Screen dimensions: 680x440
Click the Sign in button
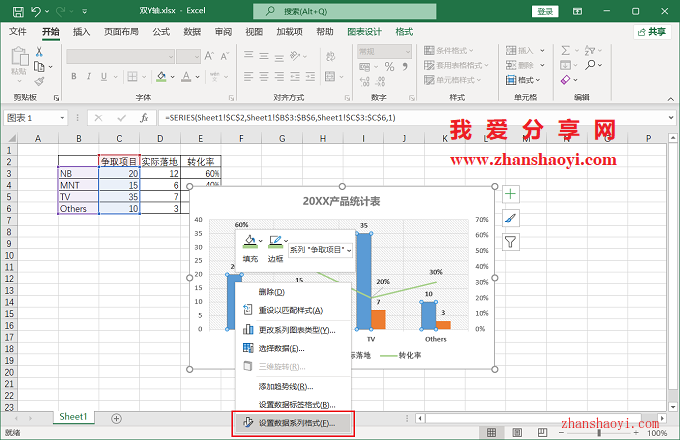[x=545, y=11]
